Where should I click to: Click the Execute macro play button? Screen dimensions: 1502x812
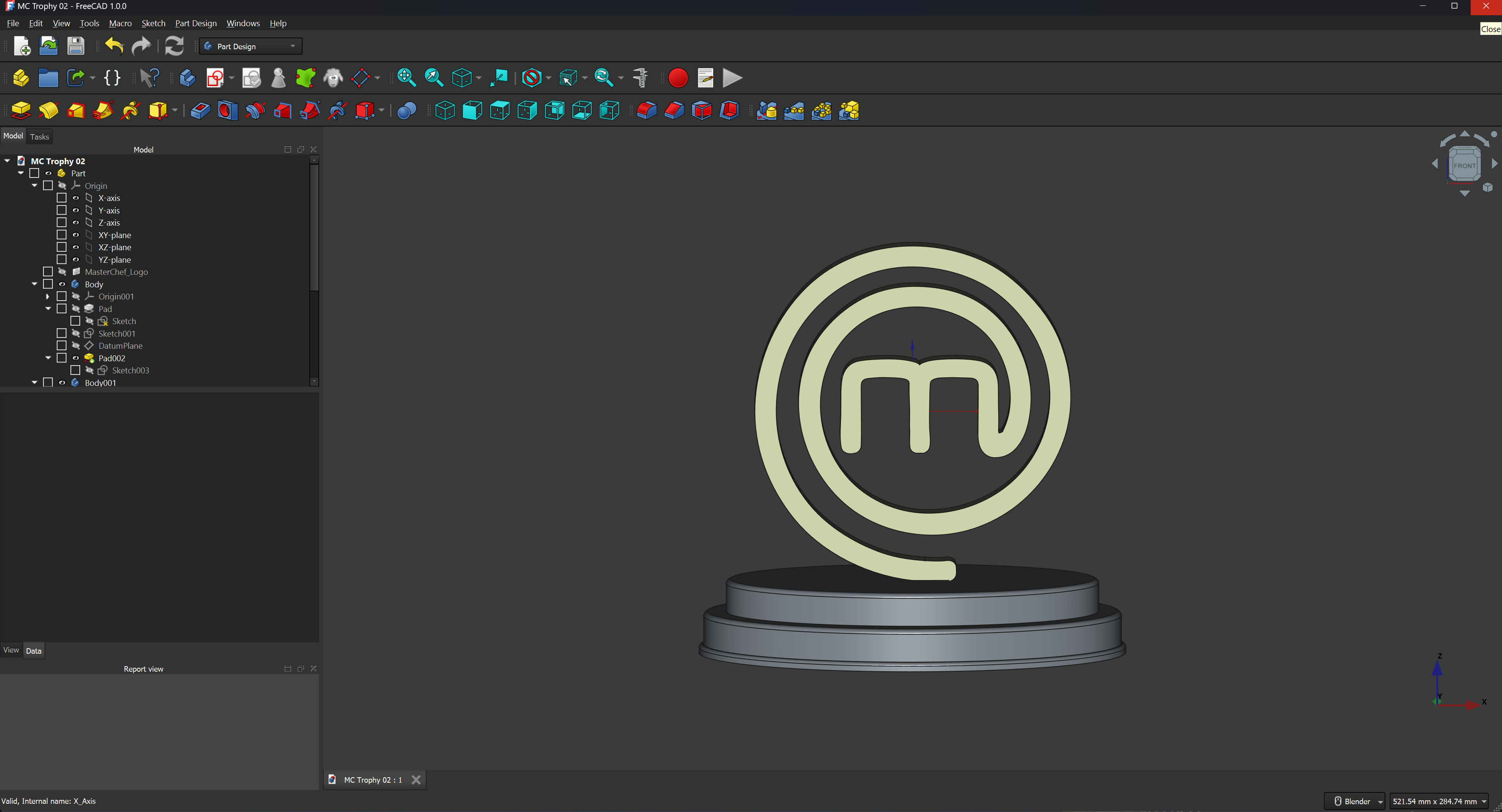coord(732,77)
